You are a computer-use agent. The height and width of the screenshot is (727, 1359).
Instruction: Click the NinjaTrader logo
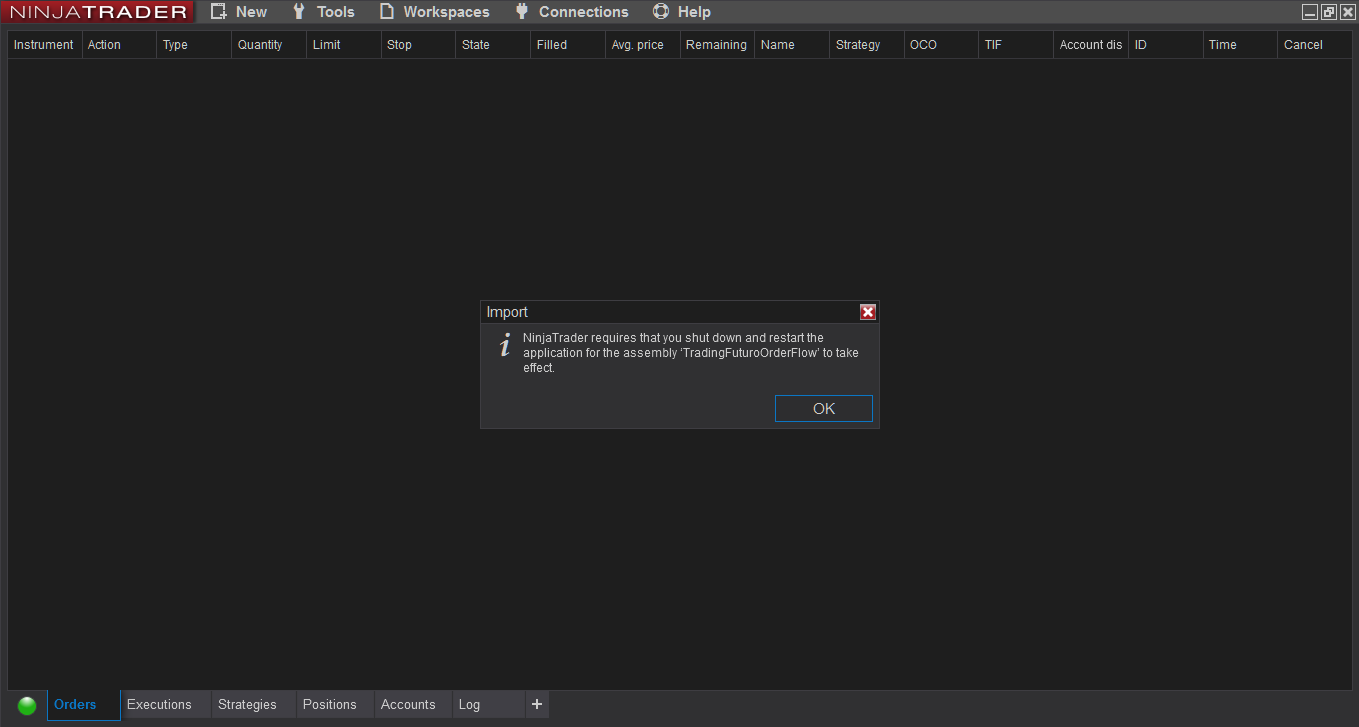coord(98,12)
